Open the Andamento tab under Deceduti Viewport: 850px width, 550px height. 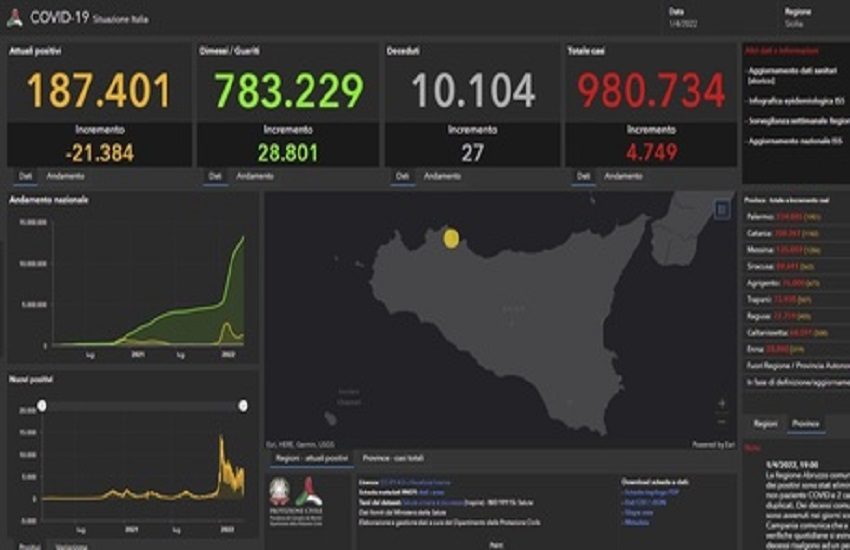pyautogui.click(x=442, y=176)
